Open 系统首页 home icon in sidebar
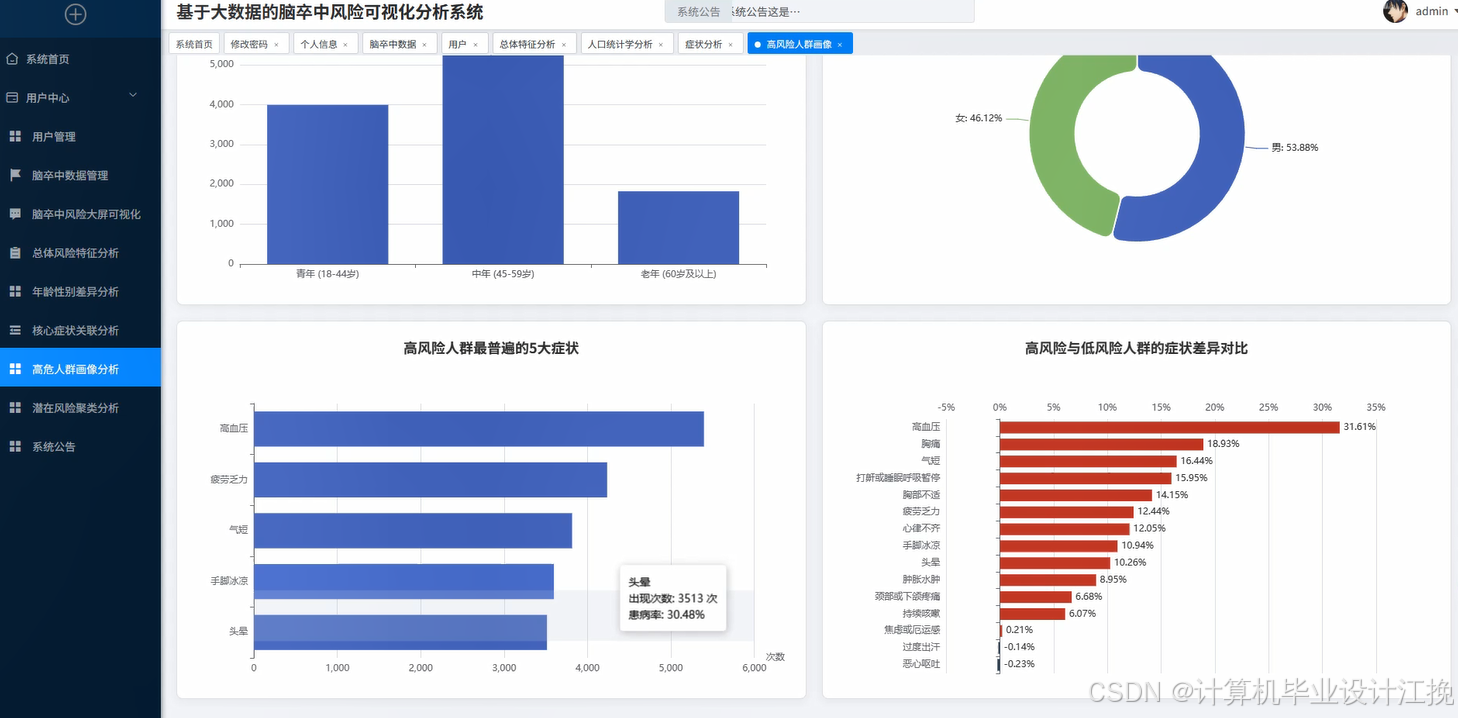Viewport: 1458px width, 718px height. click(x=12, y=59)
